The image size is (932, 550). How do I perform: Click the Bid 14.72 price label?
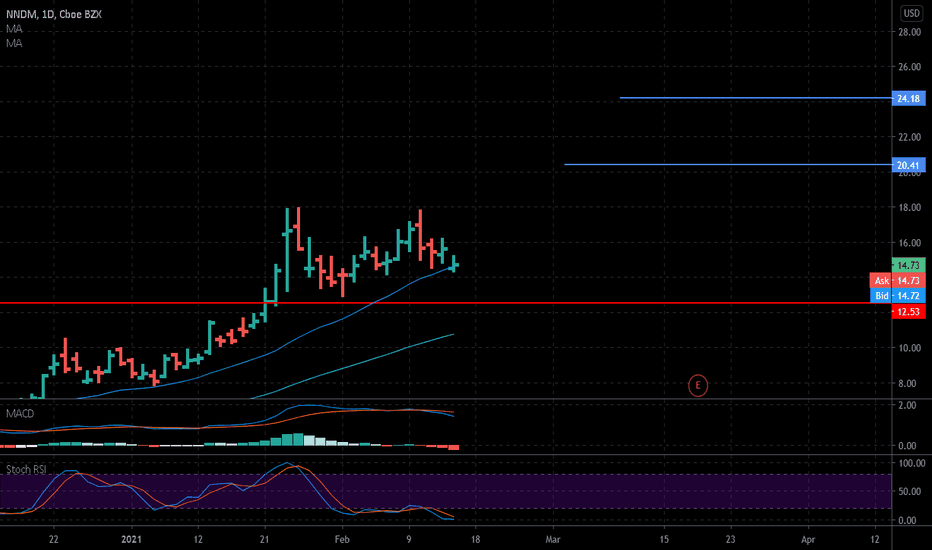click(x=898, y=296)
